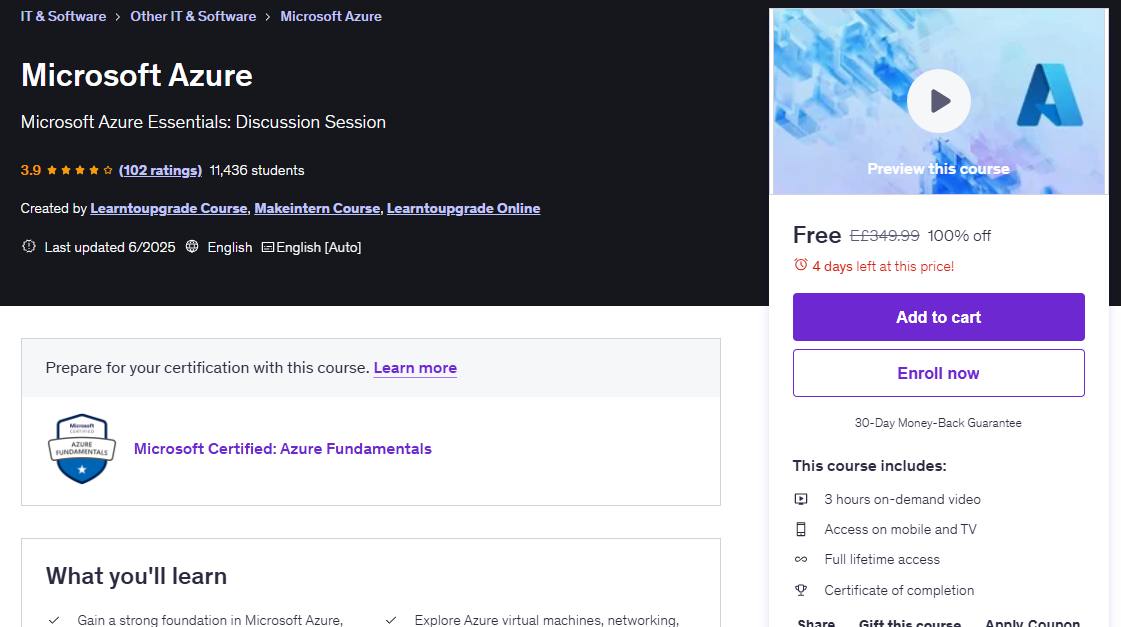The width and height of the screenshot is (1121, 627).
Task: Open the Learn more certification link
Action: (x=415, y=367)
